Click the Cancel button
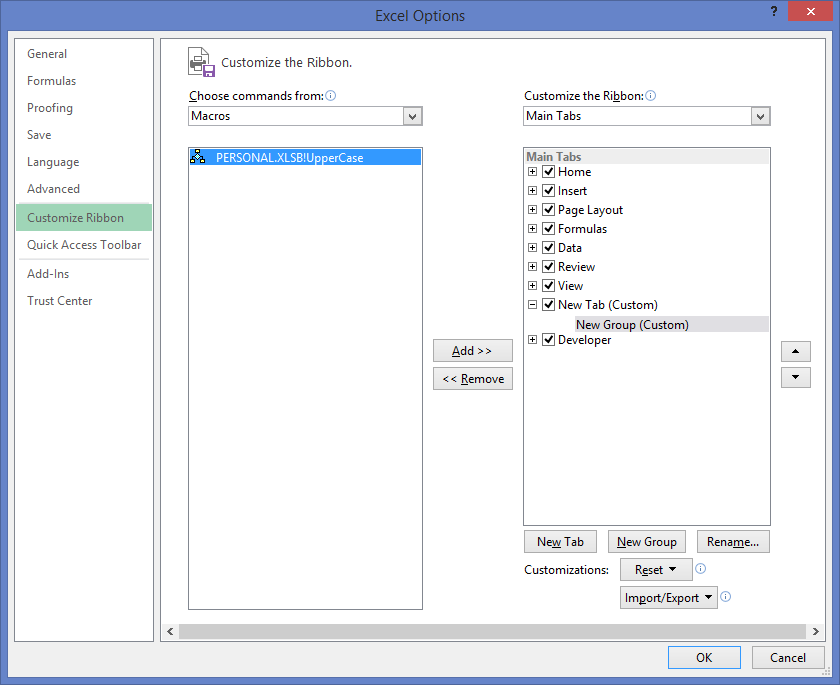This screenshot has height=685, width=840. [x=788, y=657]
